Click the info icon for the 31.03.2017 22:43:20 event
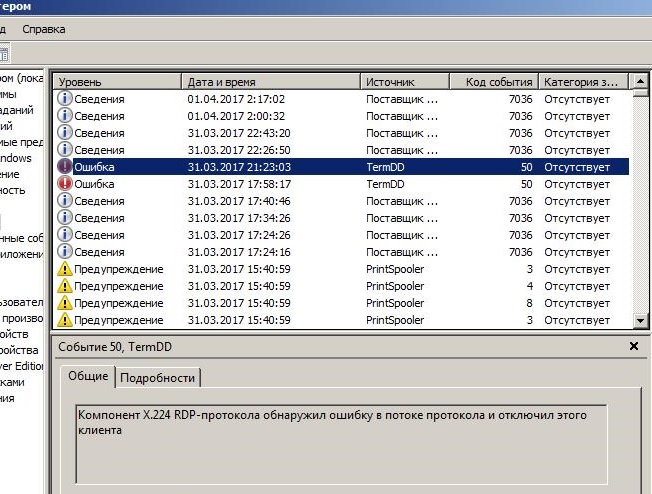Screen dimensions: 652x494 tap(65, 133)
